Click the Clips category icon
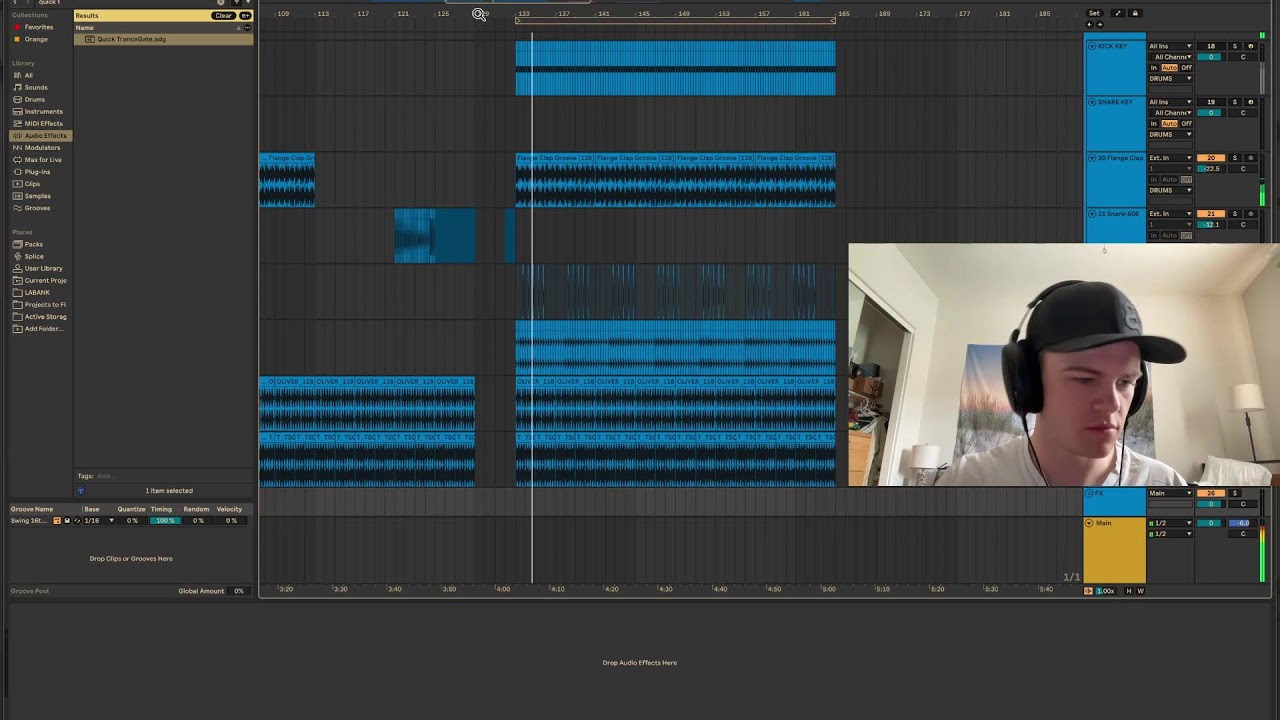The image size is (1280, 720). tap(17, 184)
